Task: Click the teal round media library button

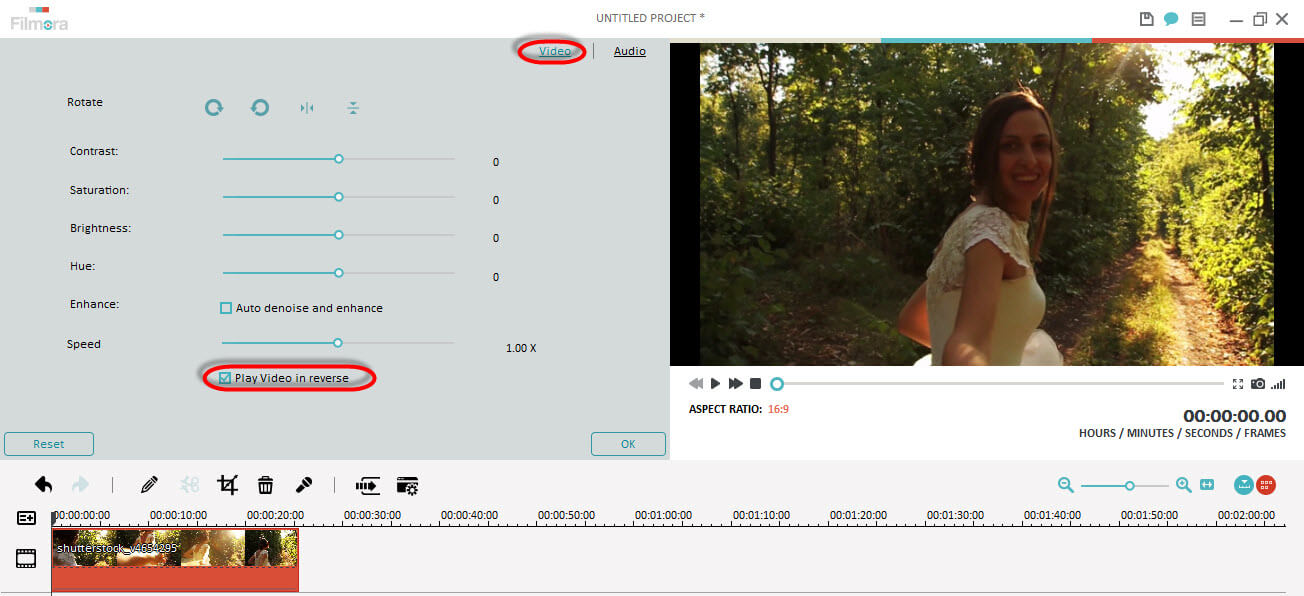Action: coord(1244,485)
